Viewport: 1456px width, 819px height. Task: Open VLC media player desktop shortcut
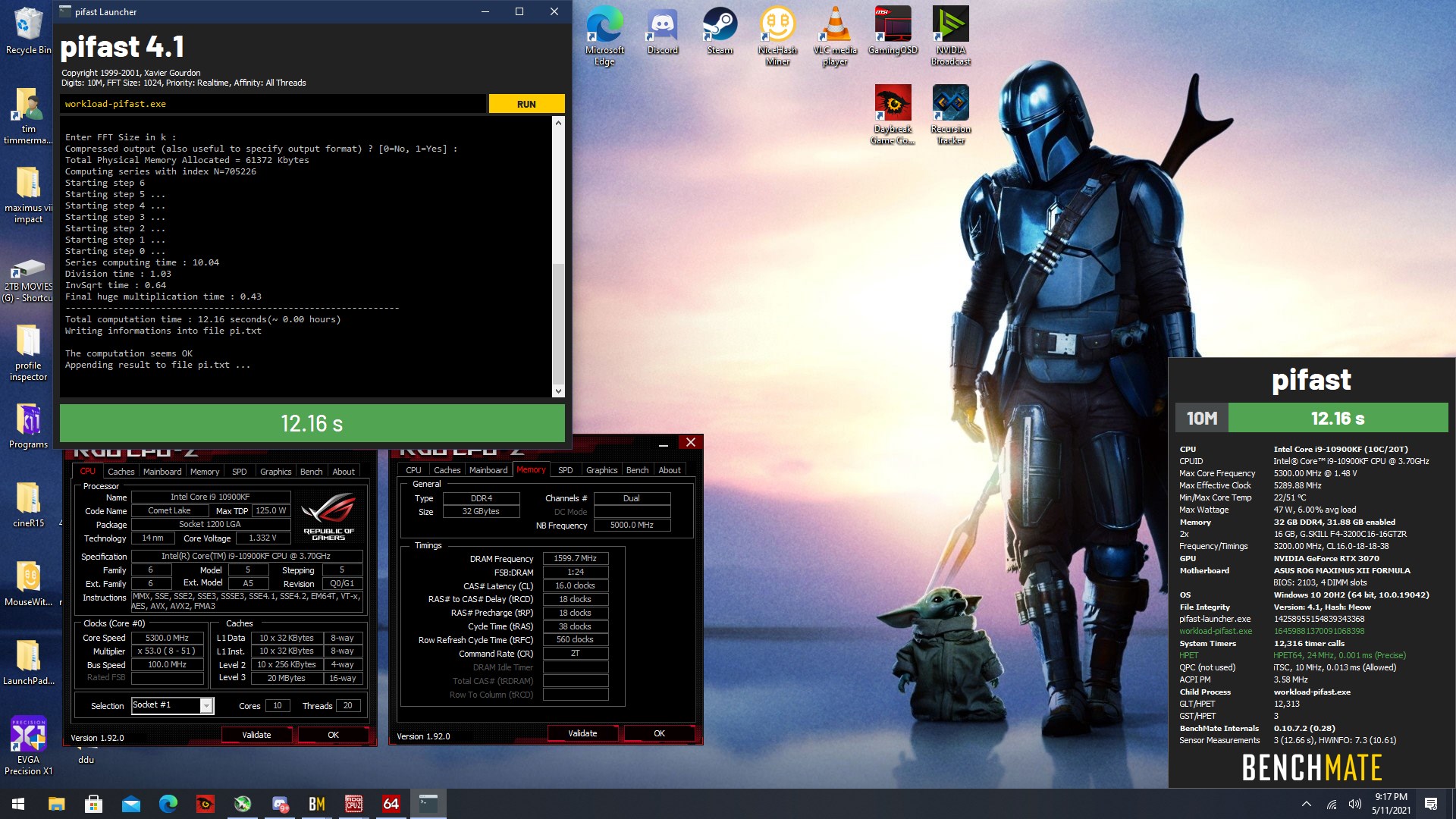[x=835, y=36]
